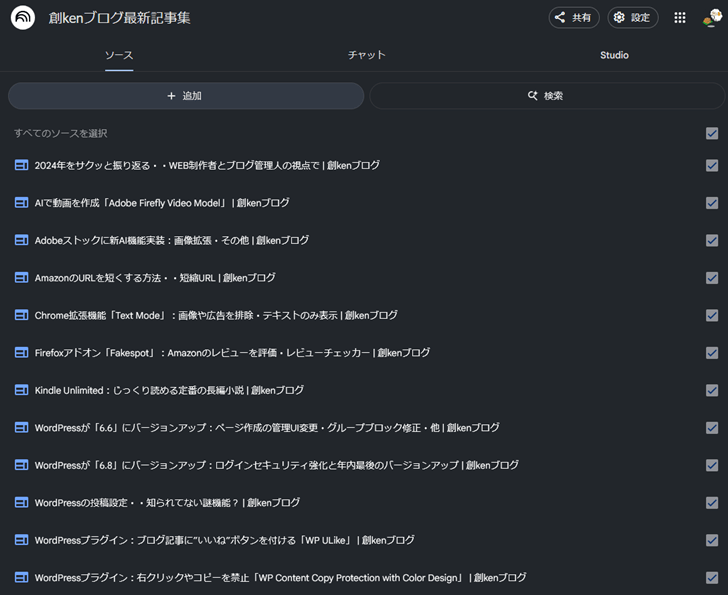Uncheck the WordPressの投稿設定 source
The height and width of the screenshot is (595, 728).
pyautogui.click(x=712, y=503)
